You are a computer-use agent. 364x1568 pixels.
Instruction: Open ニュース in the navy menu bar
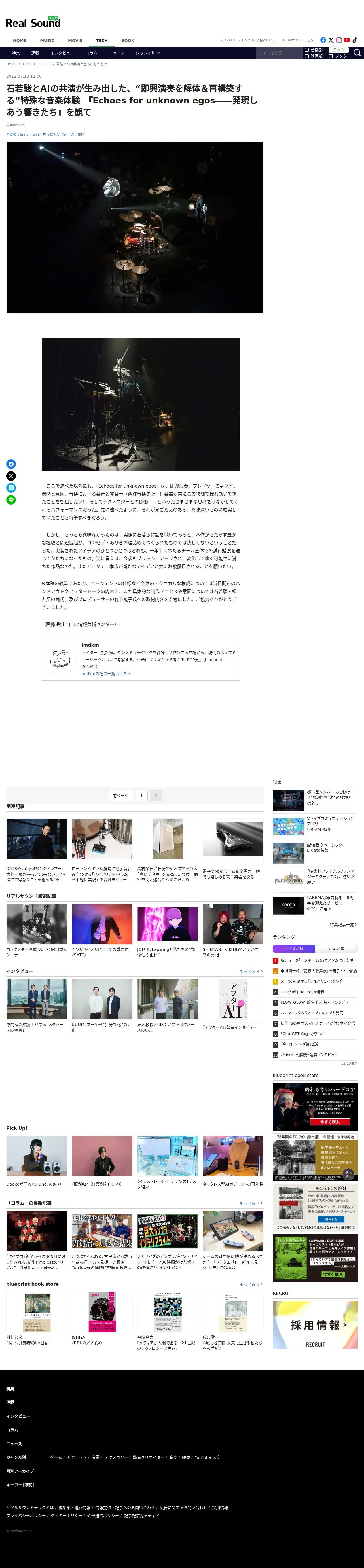pos(116,53)
